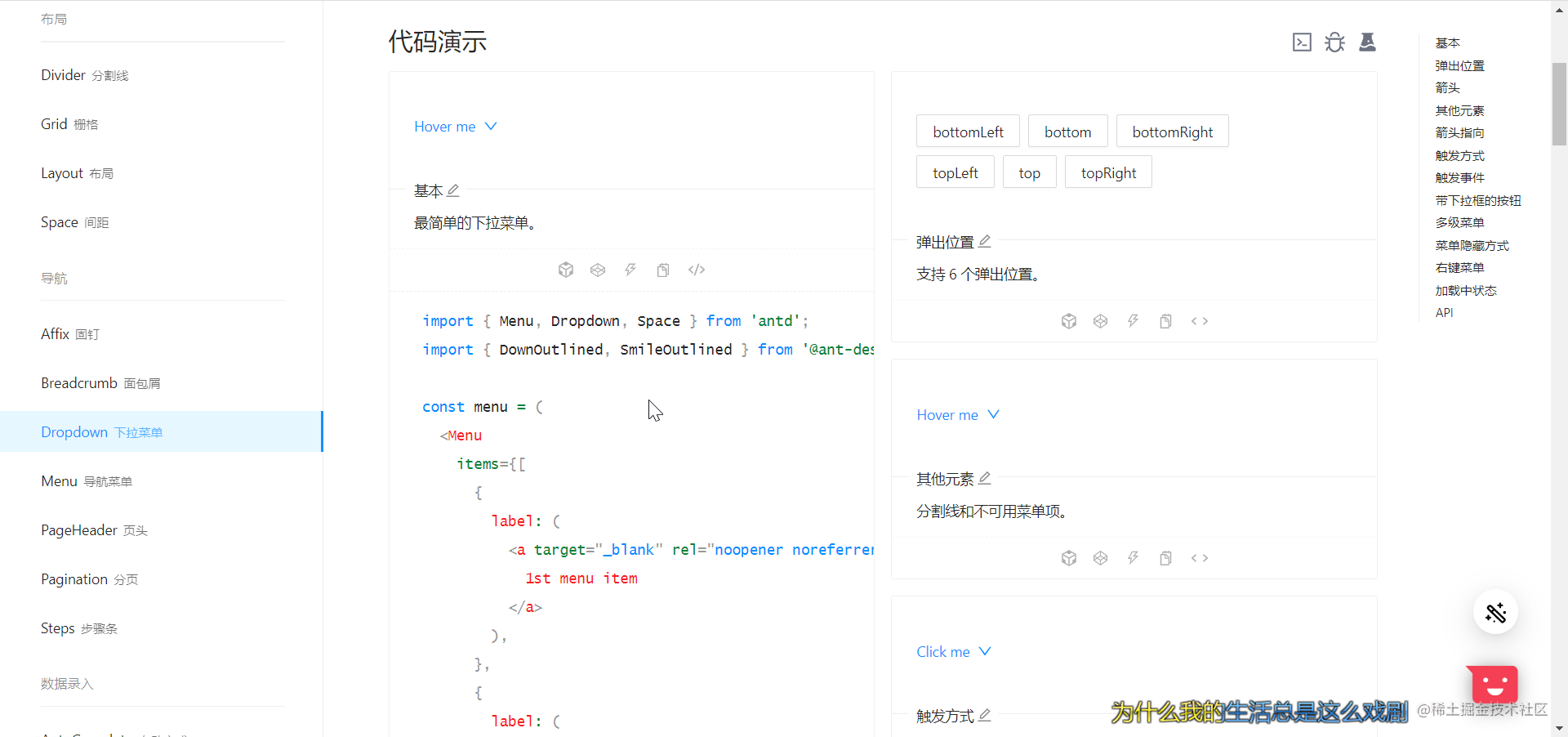
Task: Open 其他元素 demo in StackBlitz
Action: [x=1134, y=558]
